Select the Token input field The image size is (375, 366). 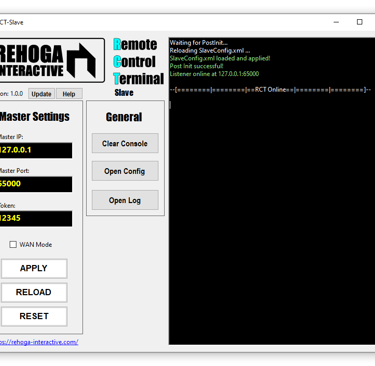(x=35, y=219)
